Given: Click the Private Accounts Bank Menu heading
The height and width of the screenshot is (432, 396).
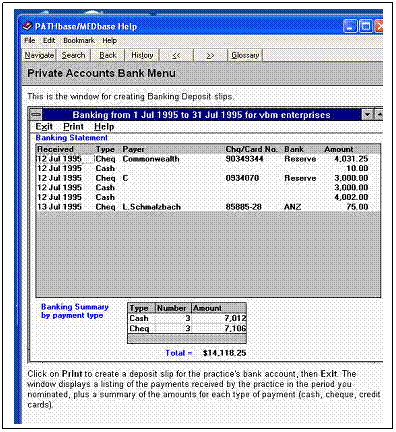Looking at the screenshot, I should 102,73.
